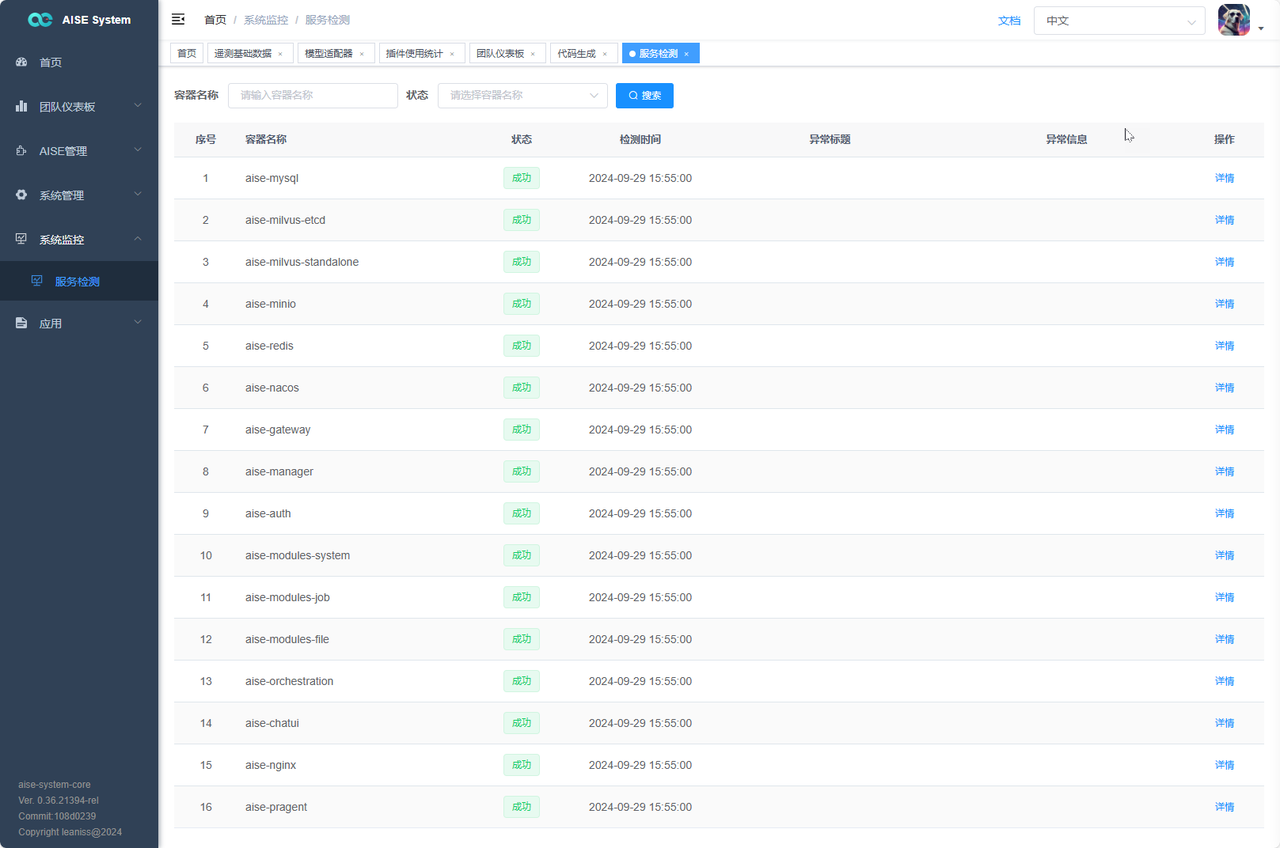Click 系统监控 in the breadcrumb
The width and height of the screenshot is (1280, 848).
264,20
